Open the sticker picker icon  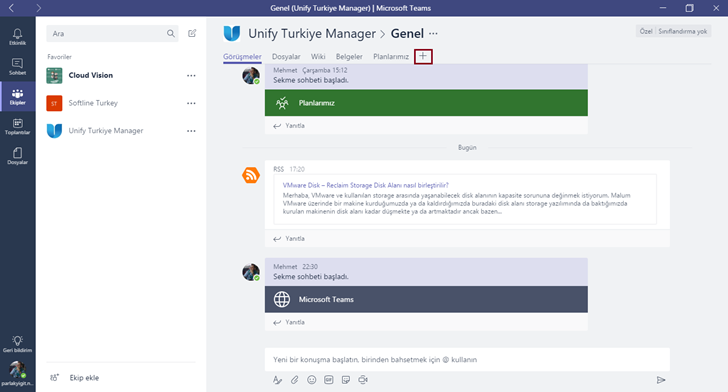click(346, 380)
